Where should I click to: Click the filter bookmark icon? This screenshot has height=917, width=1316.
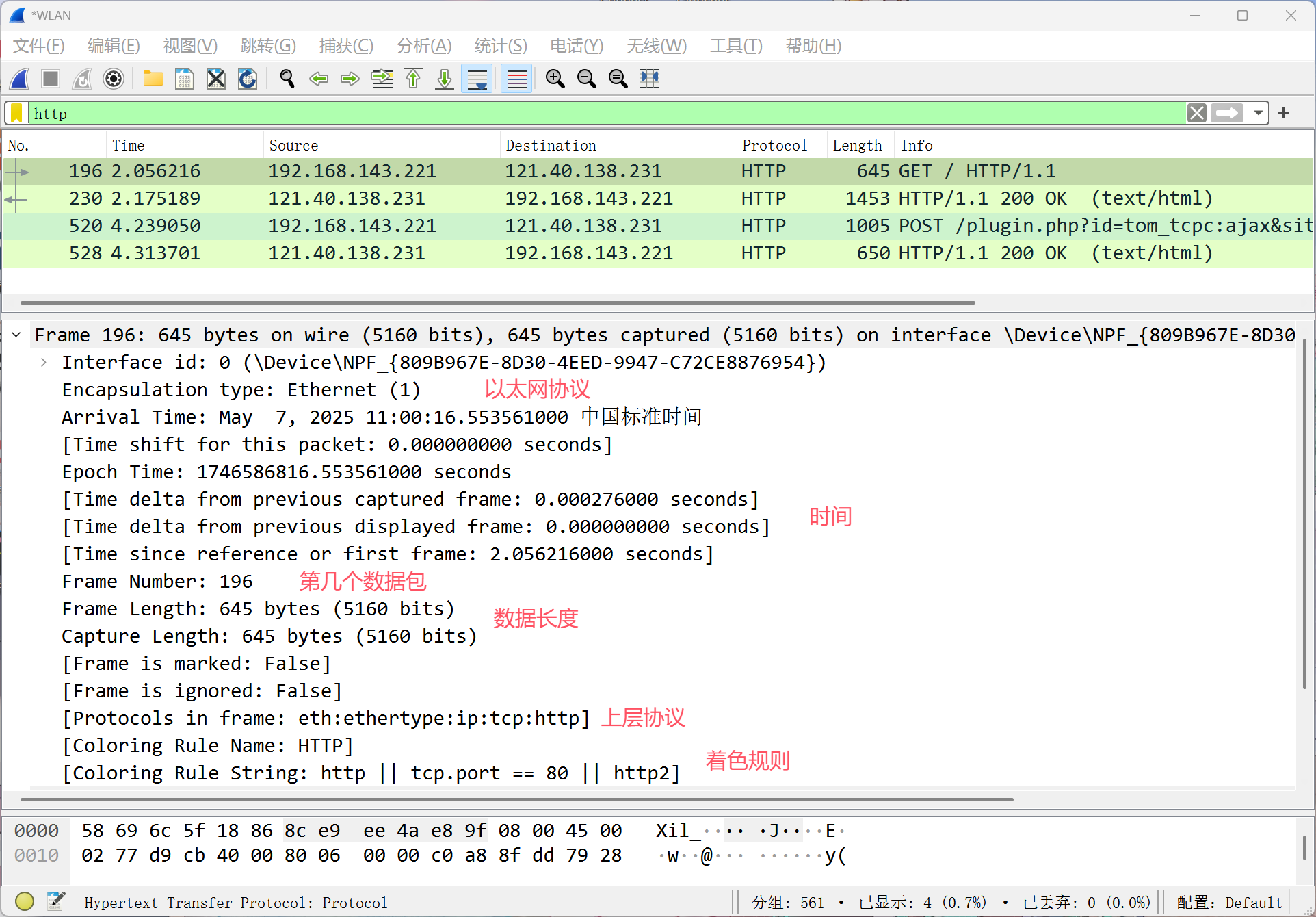click(x=16, y=113)
